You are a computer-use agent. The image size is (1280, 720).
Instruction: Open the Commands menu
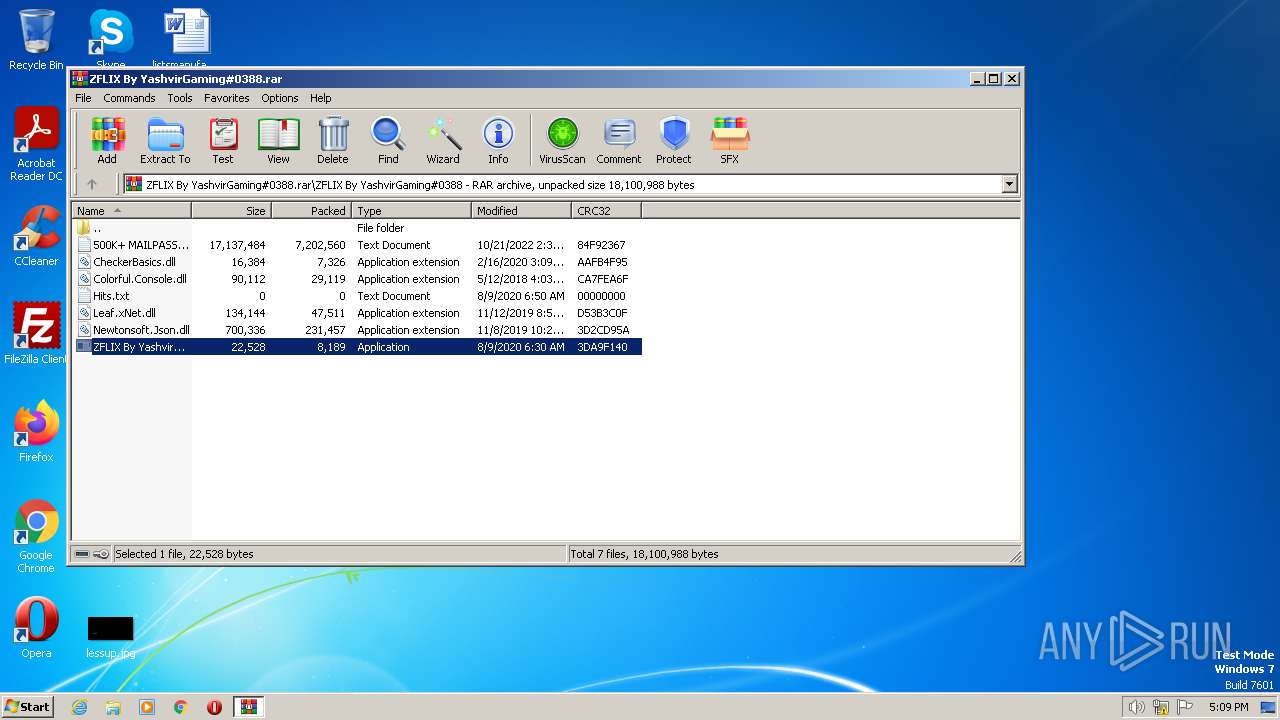129,98
